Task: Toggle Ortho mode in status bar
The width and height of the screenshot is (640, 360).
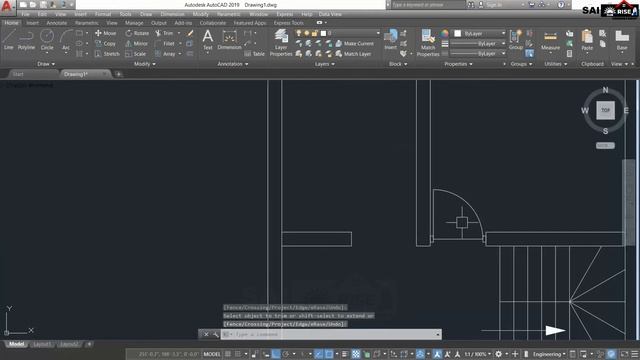Action: (x=276, y=354)
